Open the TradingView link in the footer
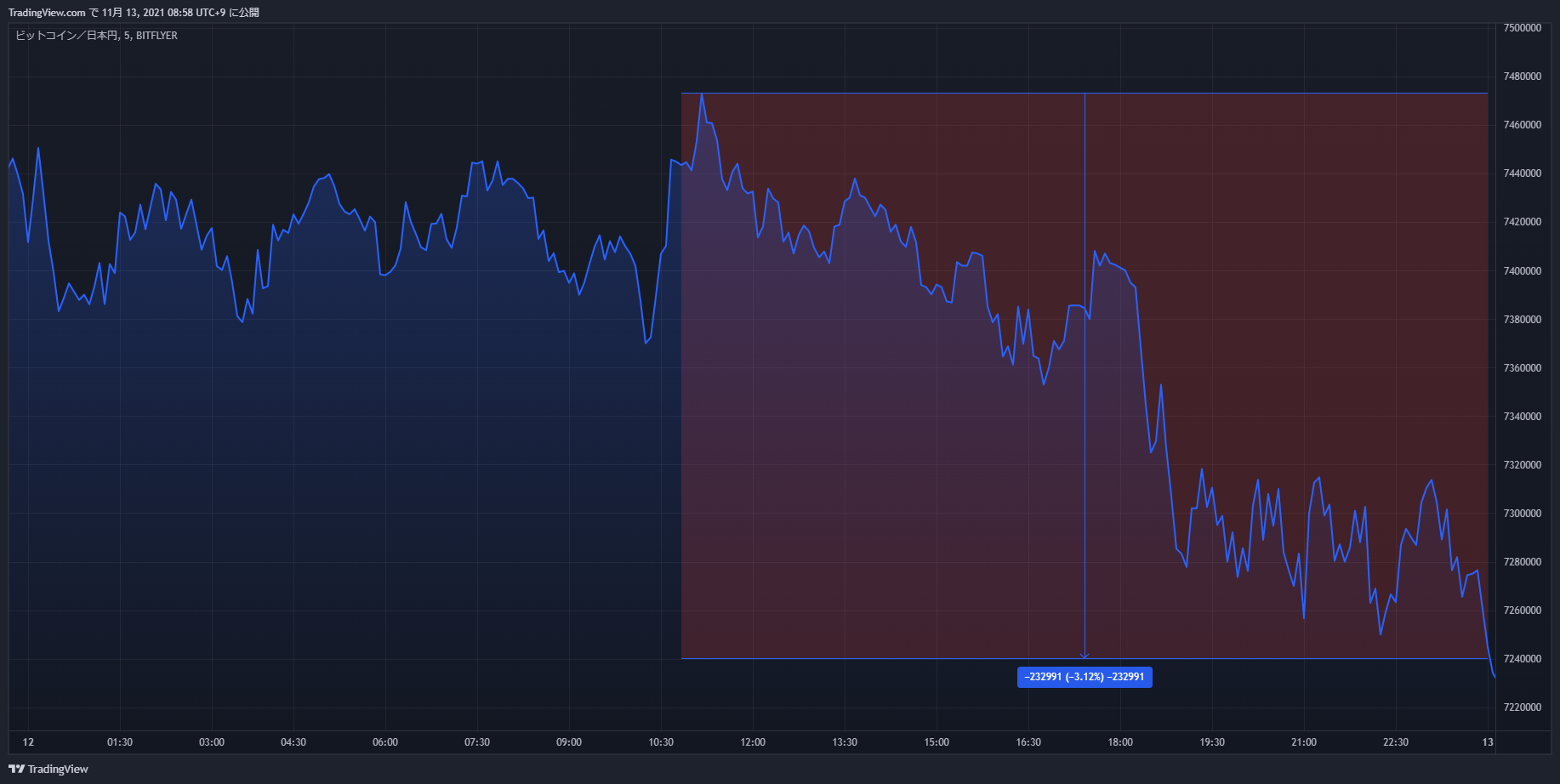 click(48, 769)
